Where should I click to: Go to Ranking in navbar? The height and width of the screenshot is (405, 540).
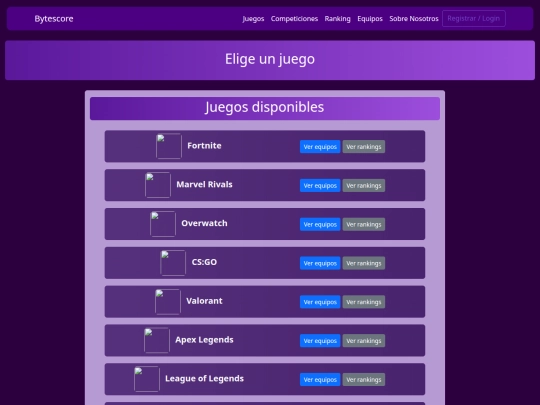tap(338, 19)
